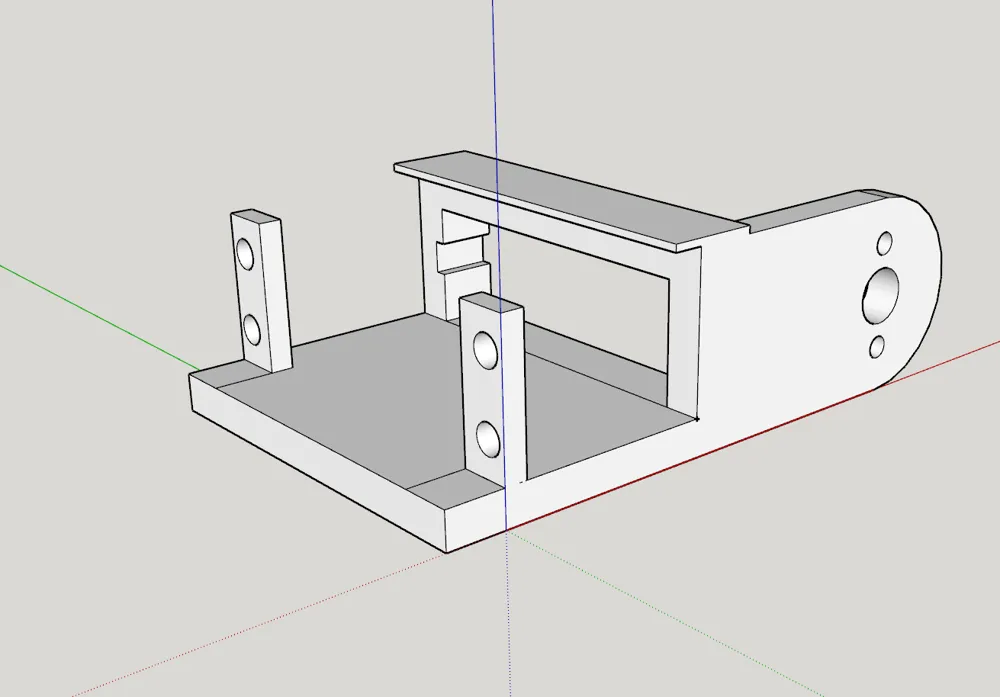The width and height of the screenshot is (1000, 697).
Task: Select the large center hole on rounded bracket
Action: coord(881,295)
